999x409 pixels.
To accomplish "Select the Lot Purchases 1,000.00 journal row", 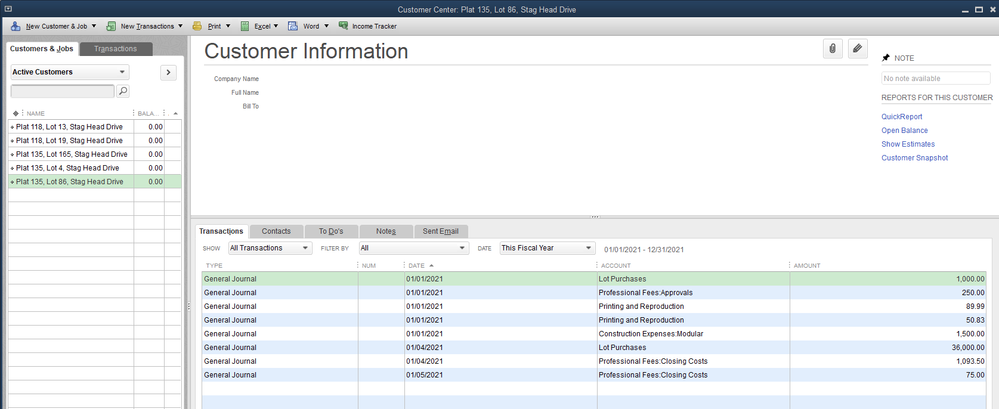I will (594, 279).
